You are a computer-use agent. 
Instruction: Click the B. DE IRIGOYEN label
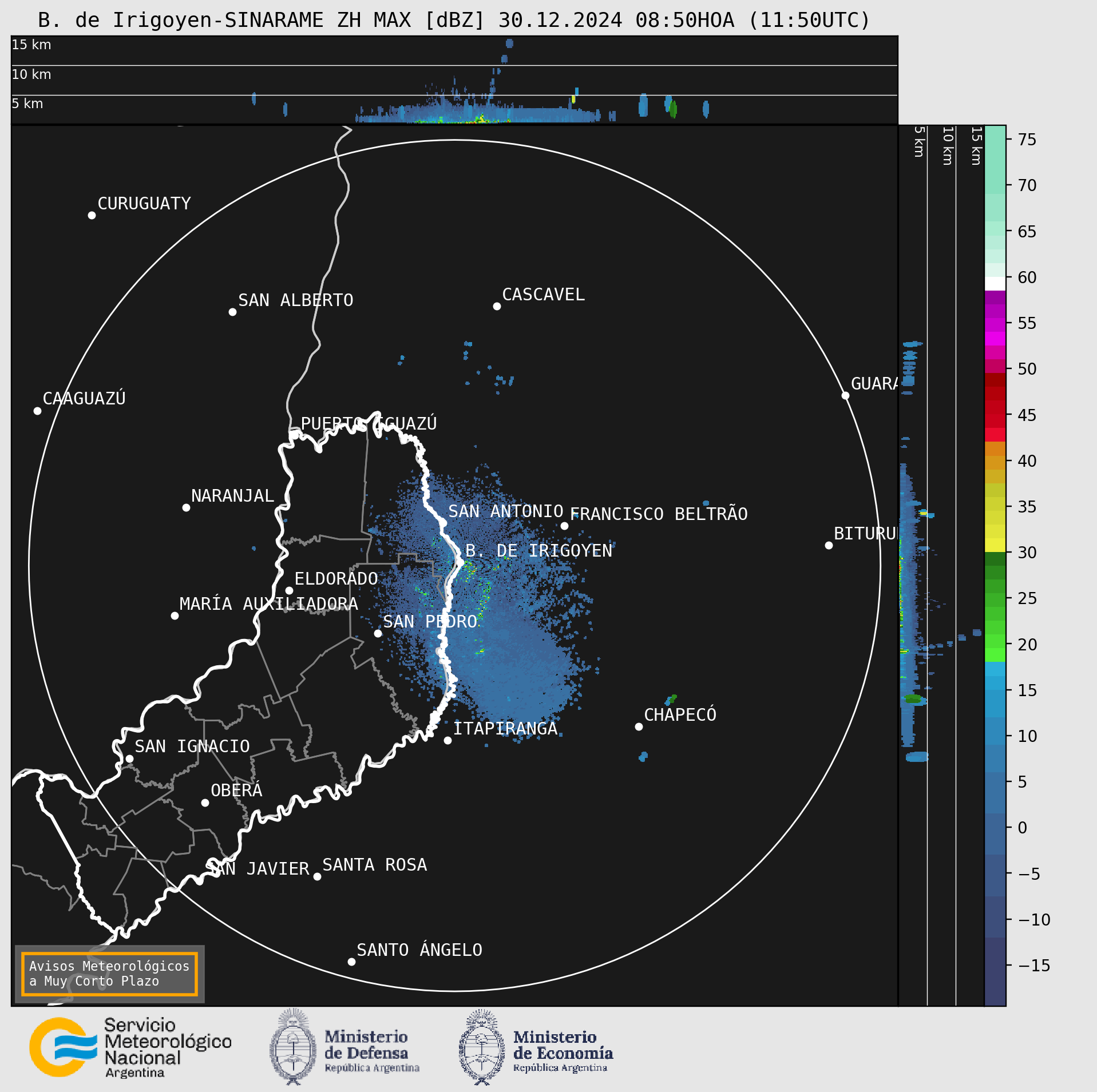point(538,550)
